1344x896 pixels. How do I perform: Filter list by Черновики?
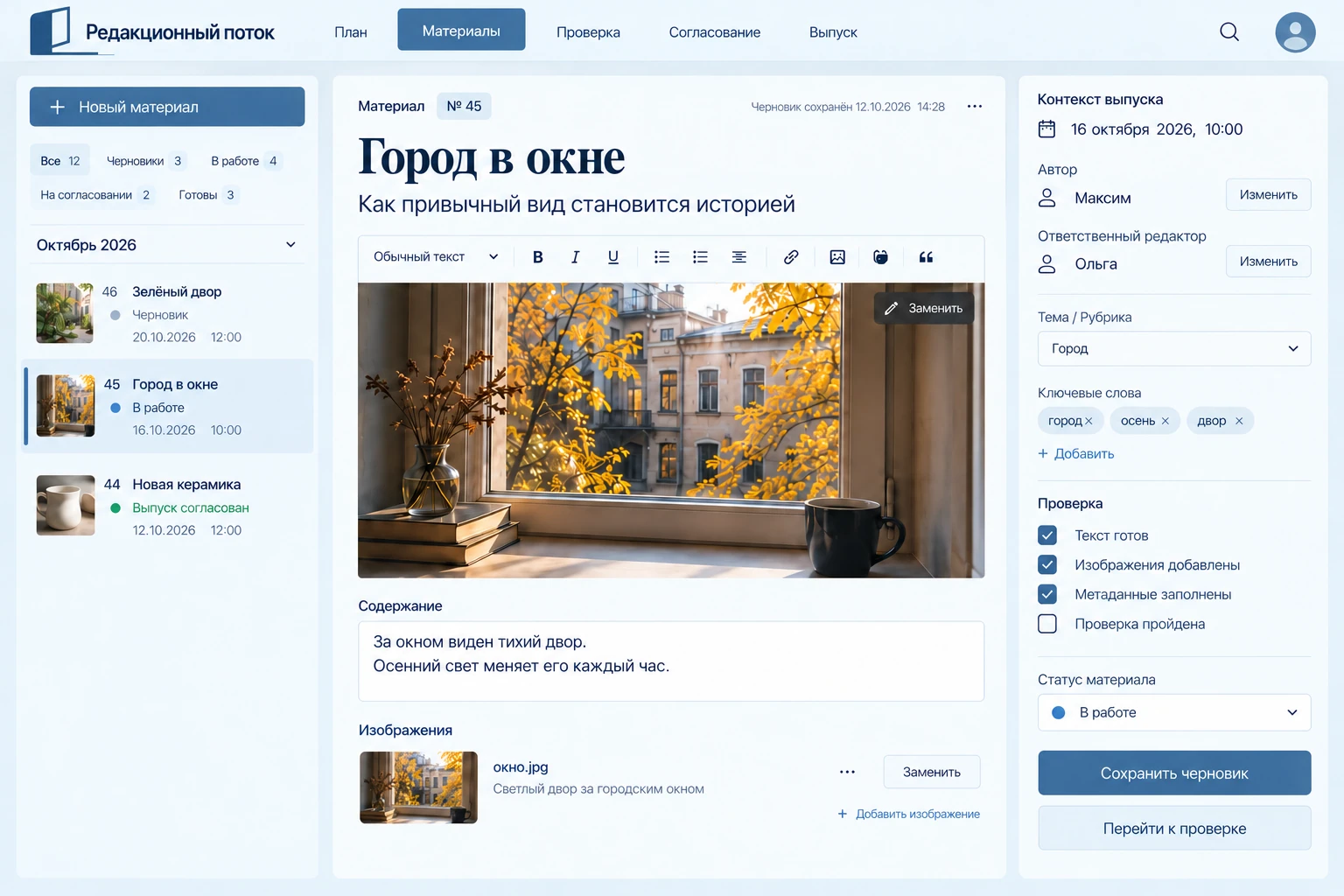(x=144, y=161)
